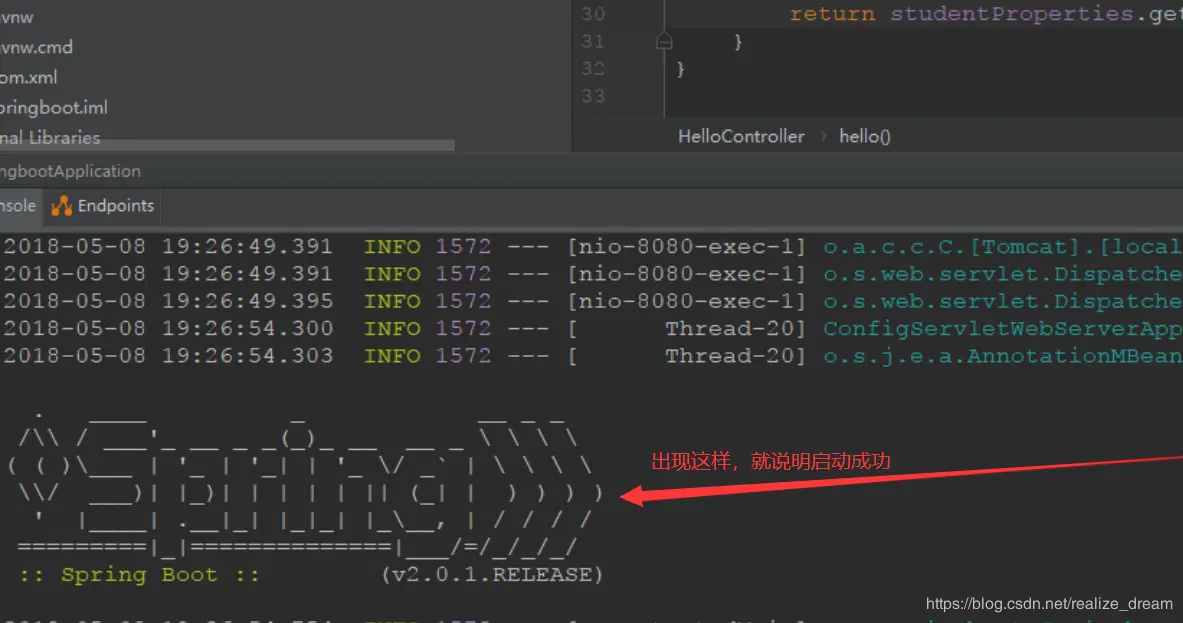Click the fold marker beside line 31
The height and width of the screenshot is (623, 1183).
(x=664, y=41)
